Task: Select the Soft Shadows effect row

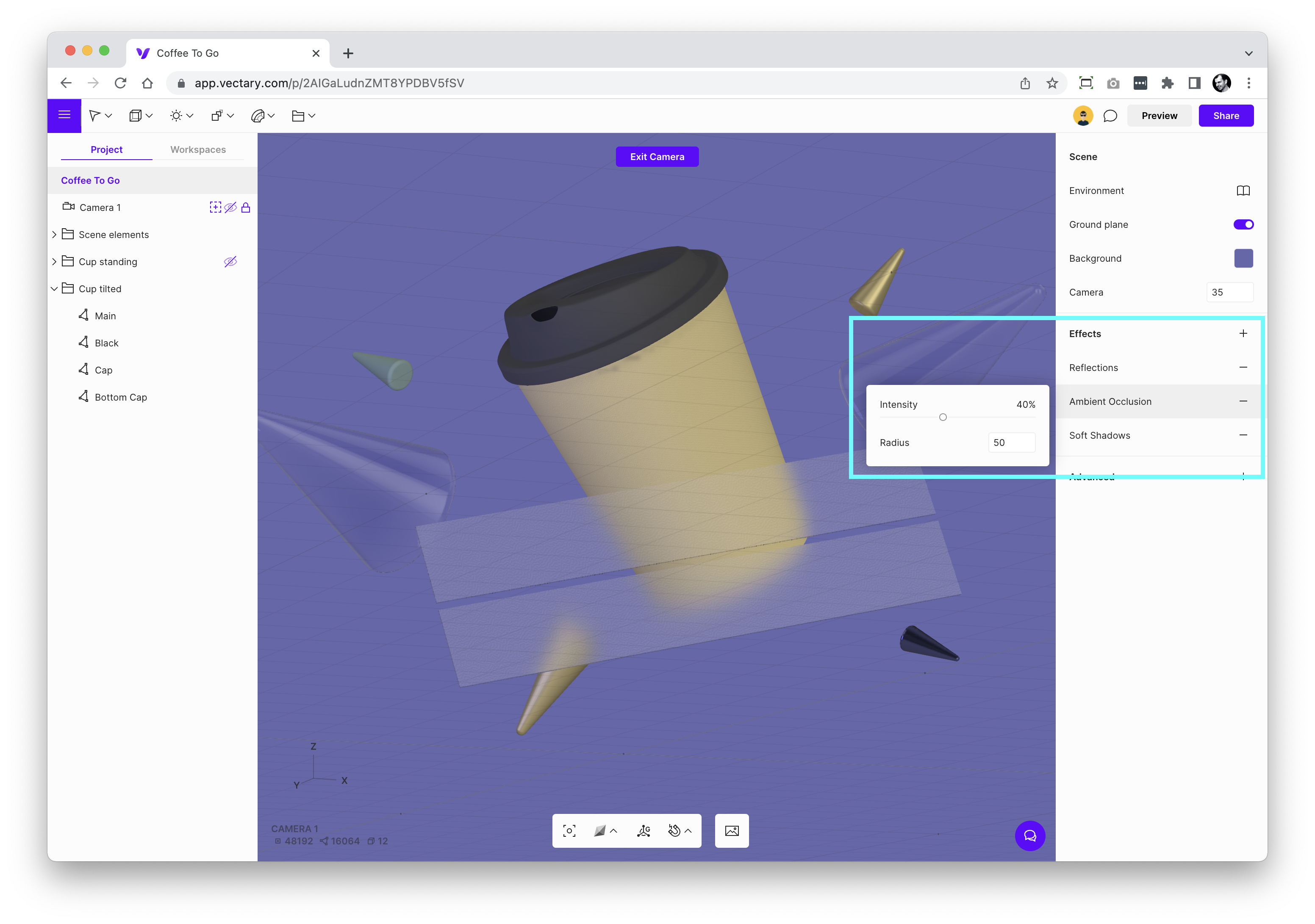Action: (x=1161, y=436)
